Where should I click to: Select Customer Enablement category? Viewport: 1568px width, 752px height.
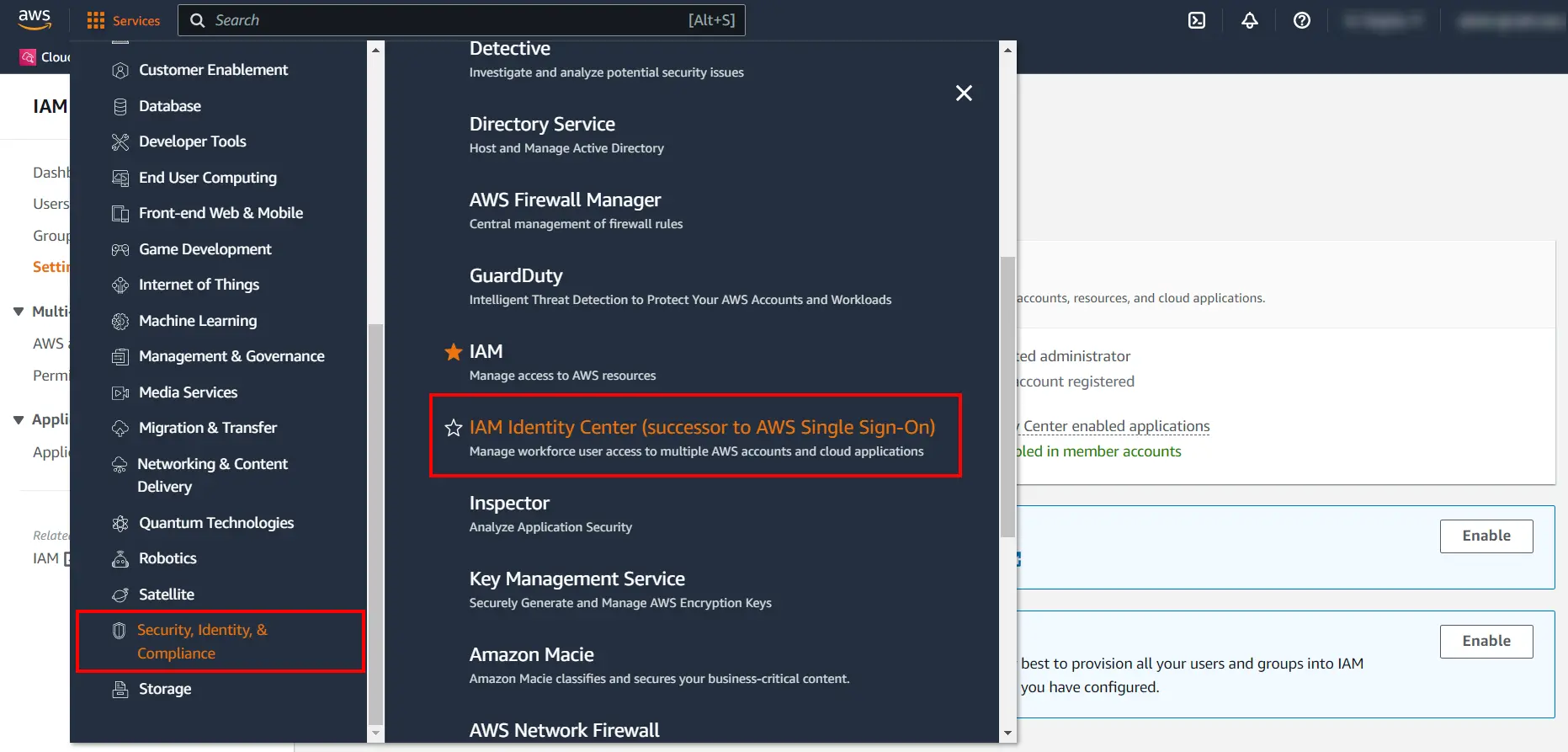coord(213,70)
